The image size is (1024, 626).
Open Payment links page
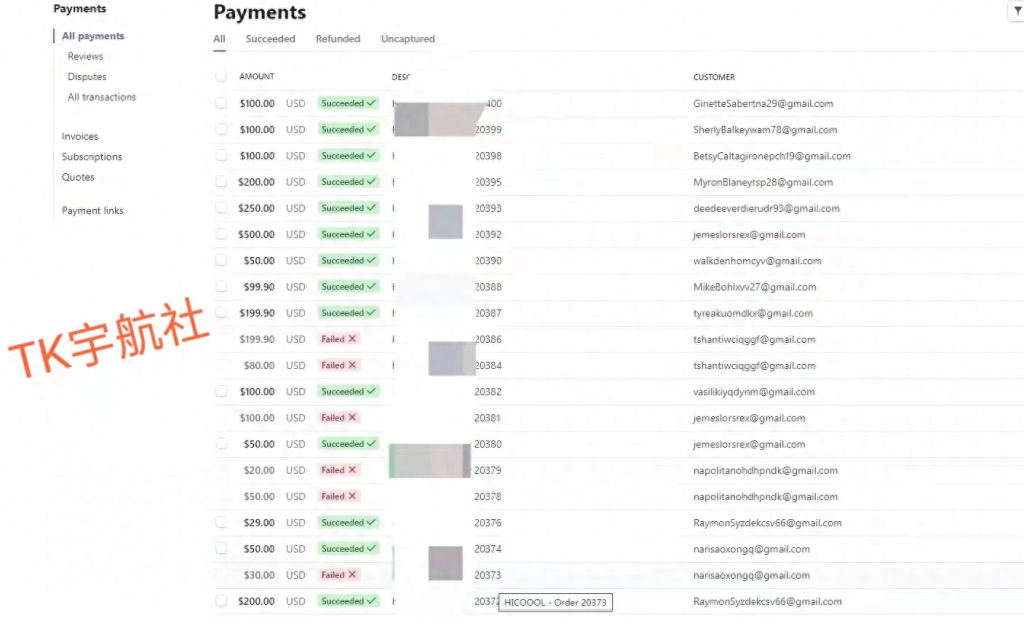pyautogui.click(x=92, y=210)
